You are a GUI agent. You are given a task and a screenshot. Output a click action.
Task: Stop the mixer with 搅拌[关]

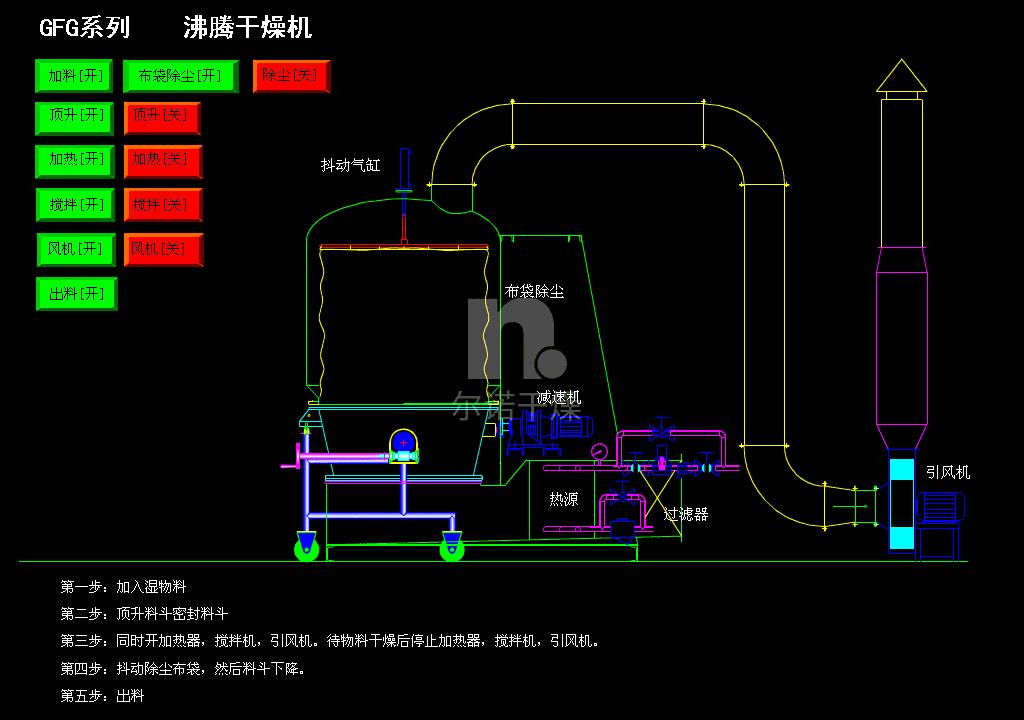click(x=163, y=205)
